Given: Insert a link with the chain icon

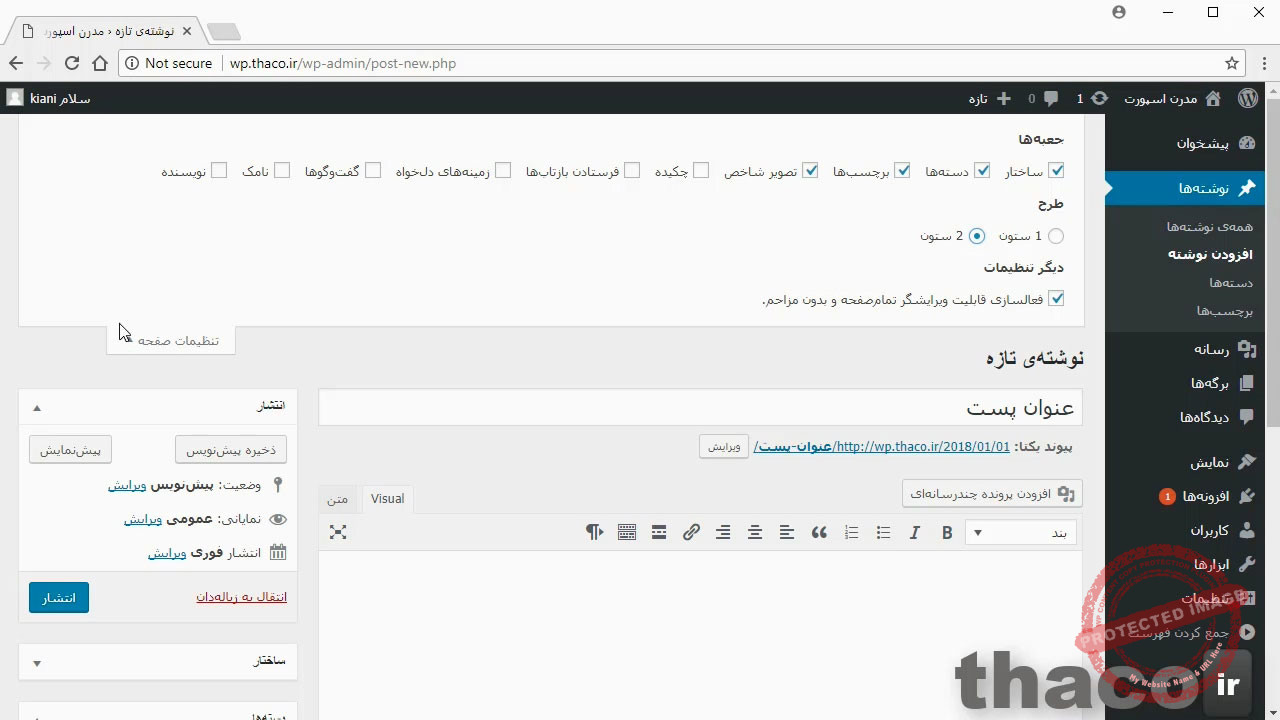Looking at the screenshot, I should (x=691, y=532).
